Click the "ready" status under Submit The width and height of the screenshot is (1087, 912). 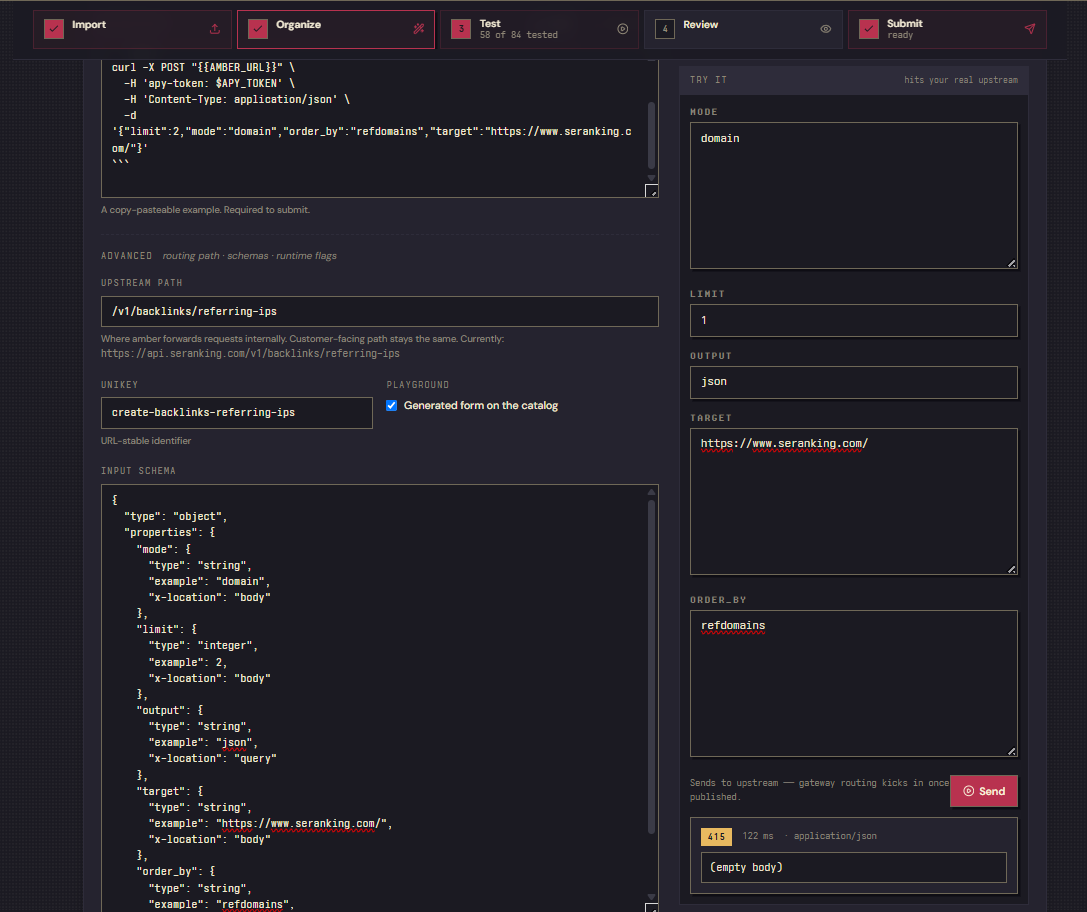[900, 35]
